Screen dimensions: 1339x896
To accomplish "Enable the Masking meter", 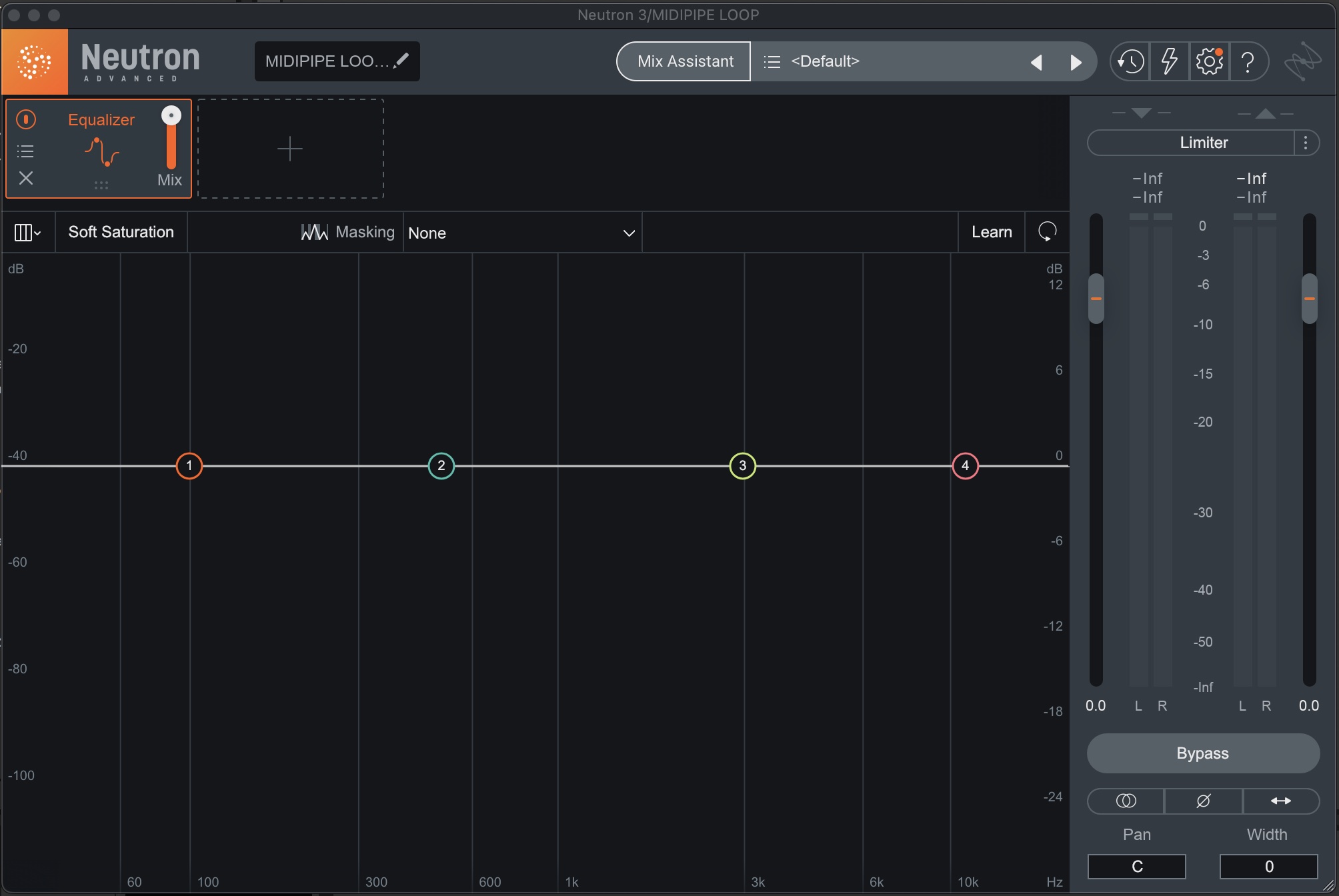I will [347, 232].
